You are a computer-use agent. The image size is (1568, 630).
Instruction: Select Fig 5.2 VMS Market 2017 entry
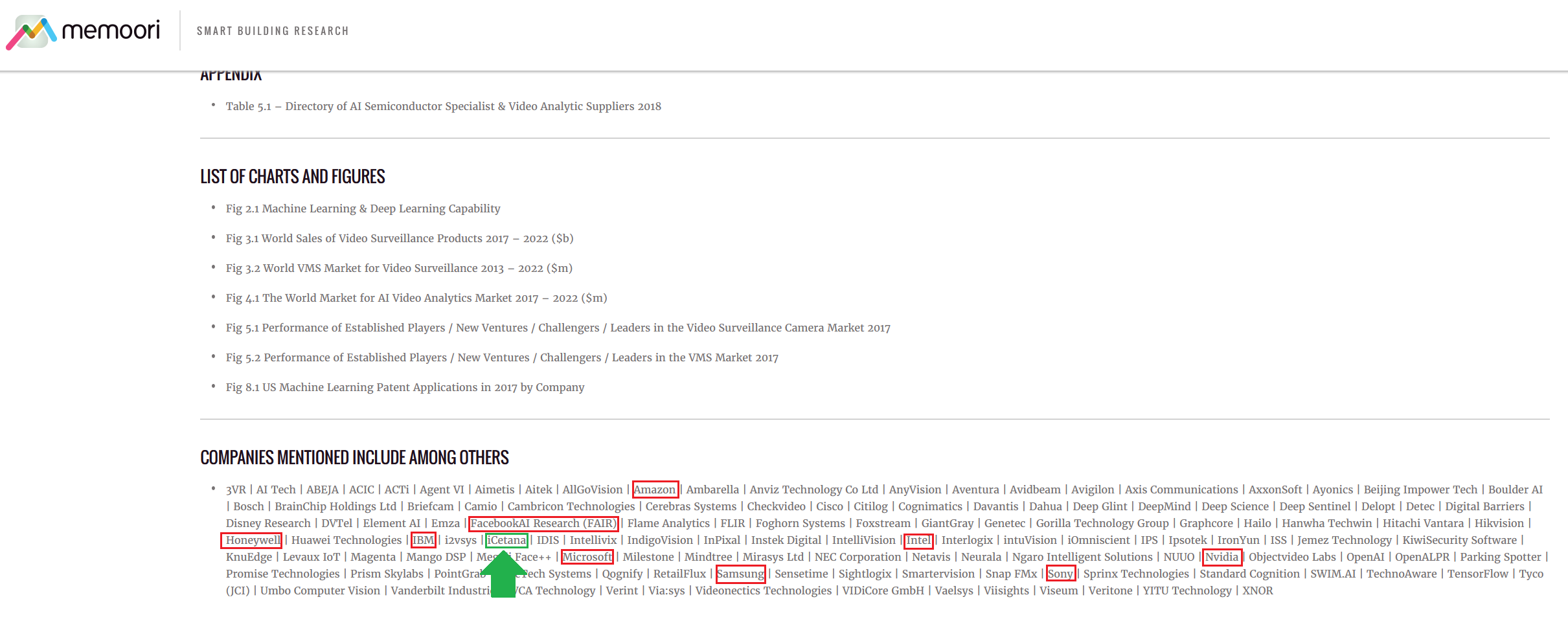[x=502, y=357]
